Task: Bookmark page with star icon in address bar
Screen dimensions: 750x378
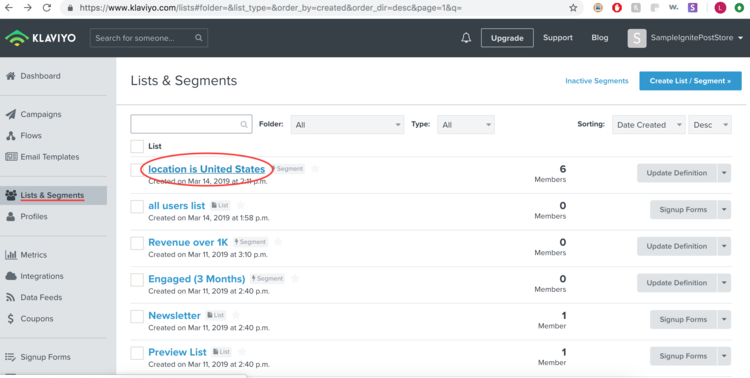Action: pos(573,8)
